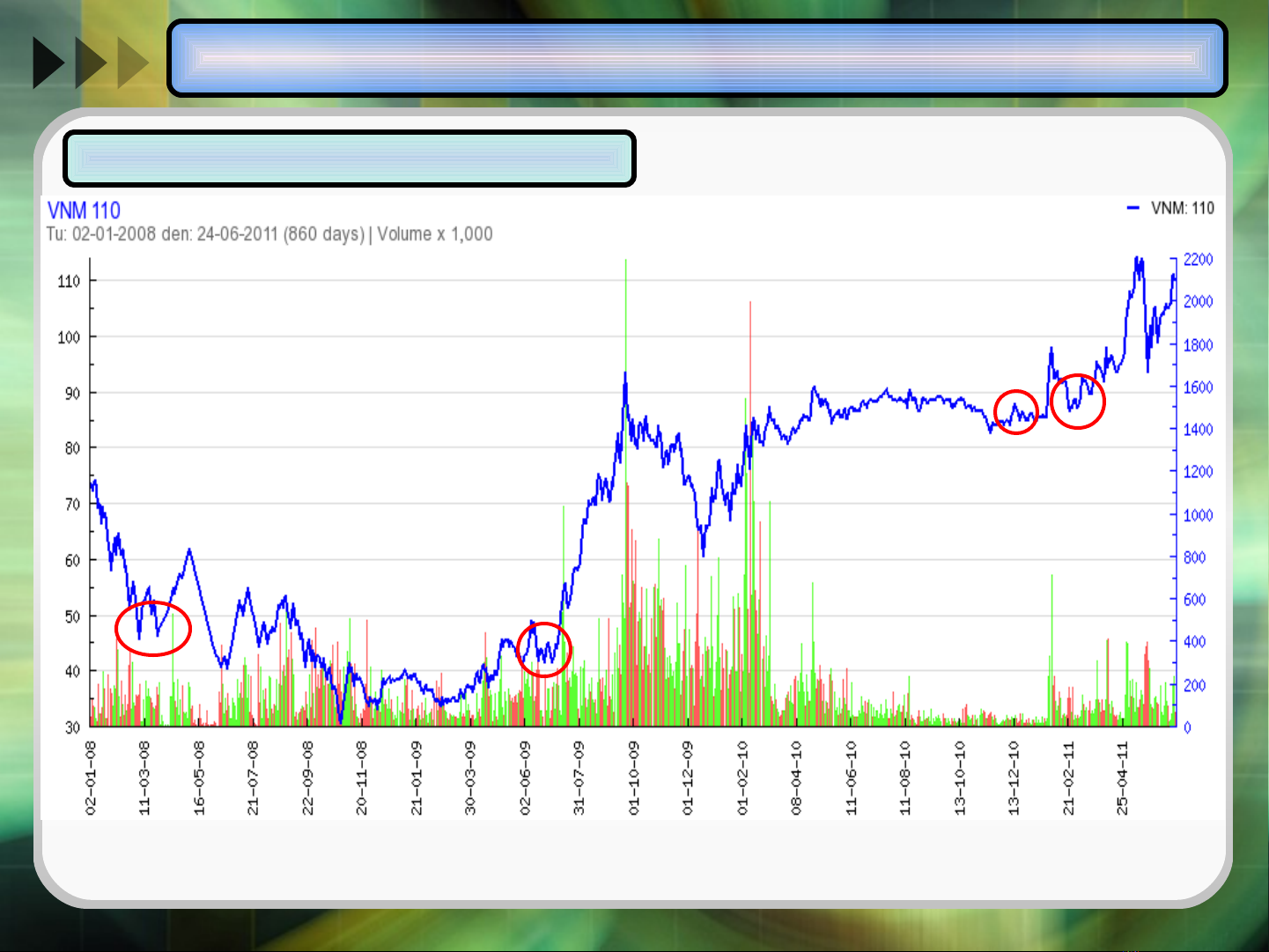Click the 25-04-11 date on the x-axis

click(1122, 777)
